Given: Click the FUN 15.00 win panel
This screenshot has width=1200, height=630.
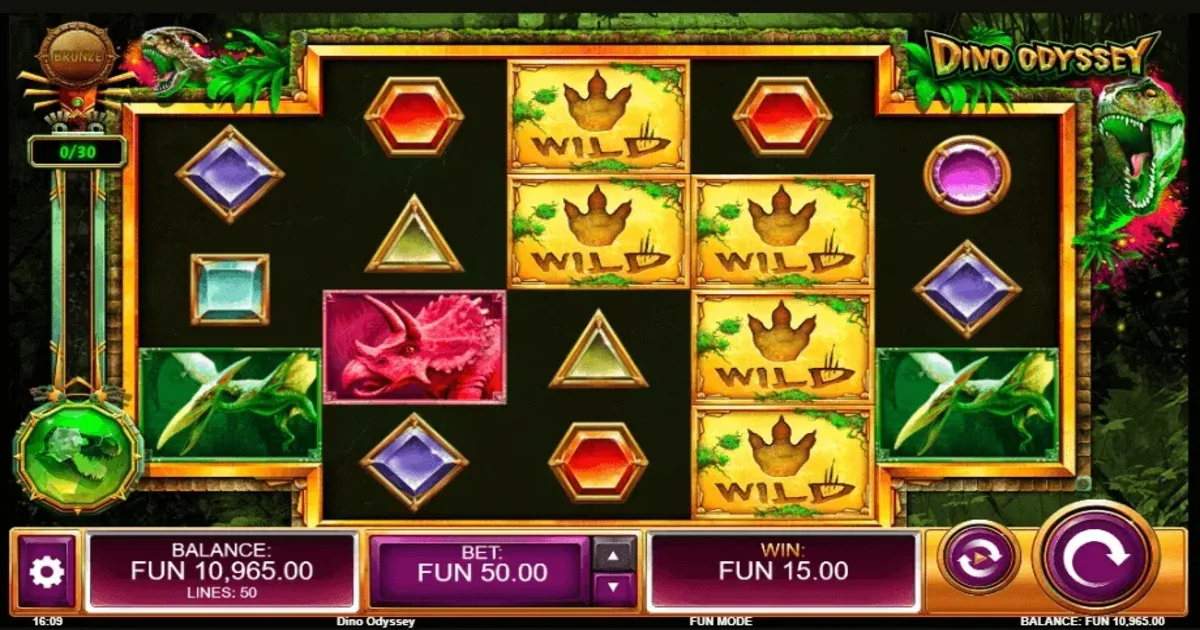Looking at the screenshot, I should tap(784, 571).
